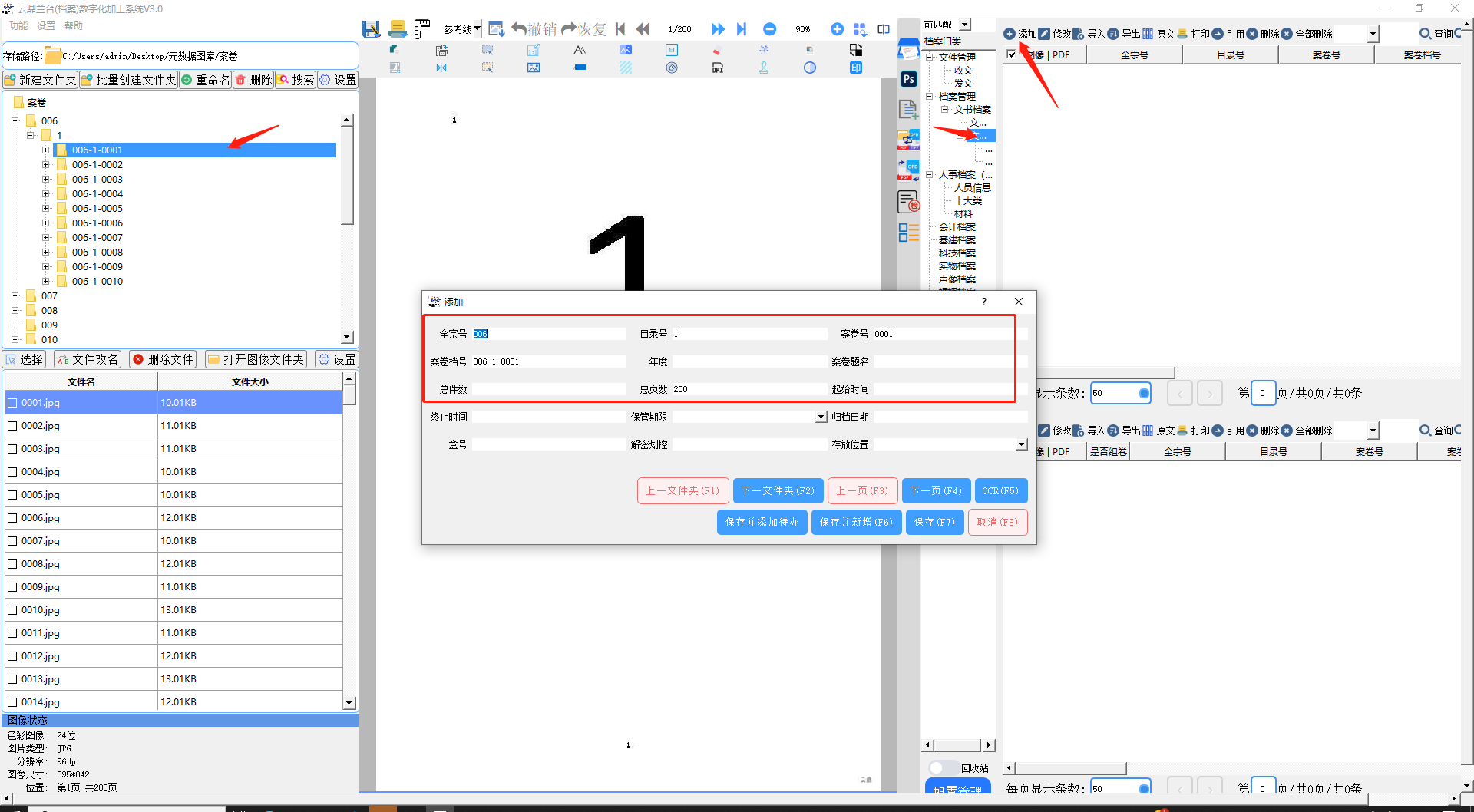Open the 帮助 menu

(74, 26)
